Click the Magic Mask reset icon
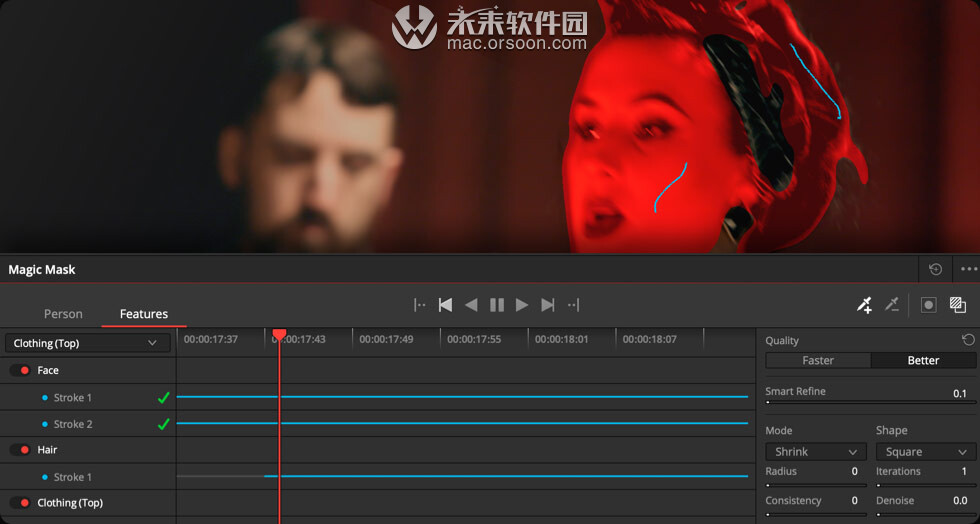The height and width of the screenshot is (524, 980). coord(935,270)
